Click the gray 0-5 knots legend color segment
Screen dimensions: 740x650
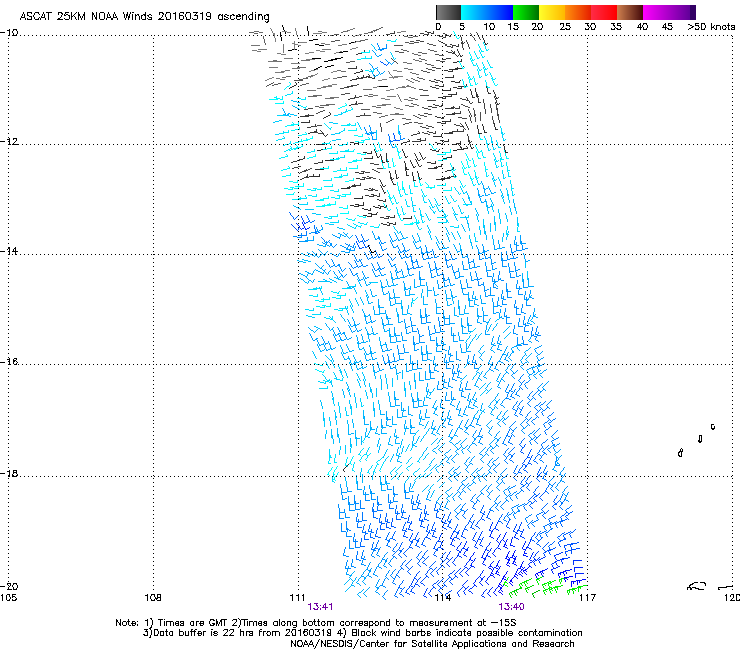448,12
